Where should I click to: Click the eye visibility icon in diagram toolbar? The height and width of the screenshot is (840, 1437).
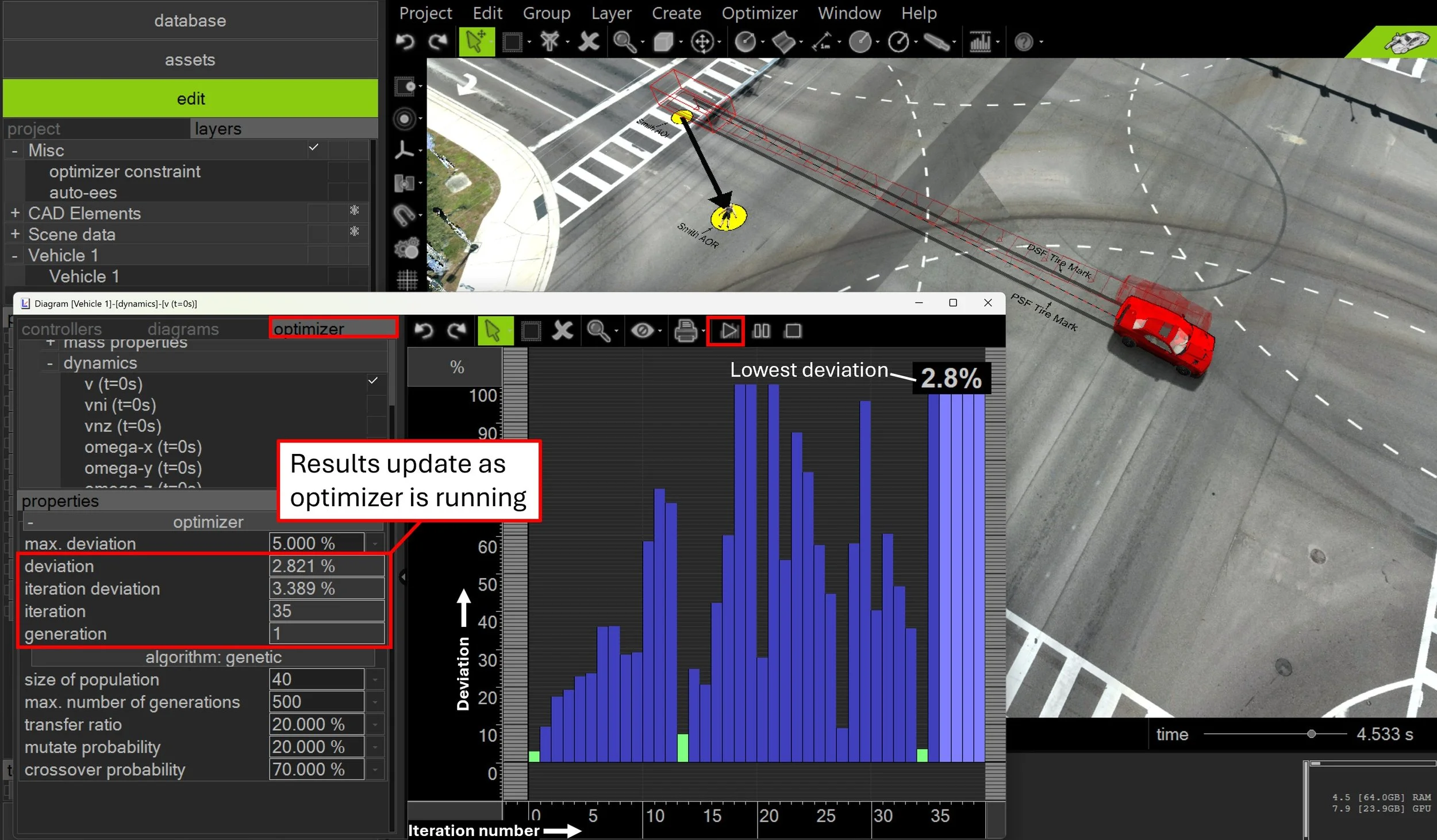[642, 331]
